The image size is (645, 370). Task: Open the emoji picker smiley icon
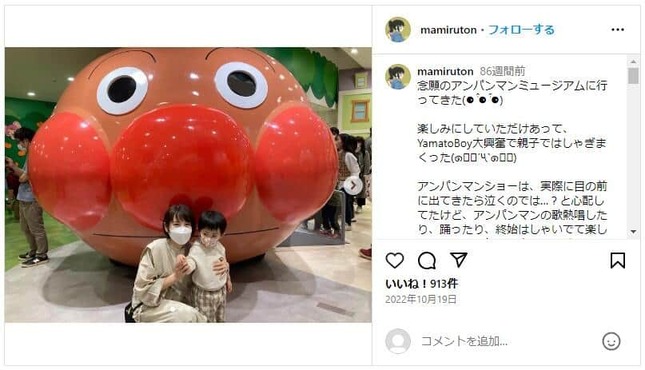coord(611,341)
